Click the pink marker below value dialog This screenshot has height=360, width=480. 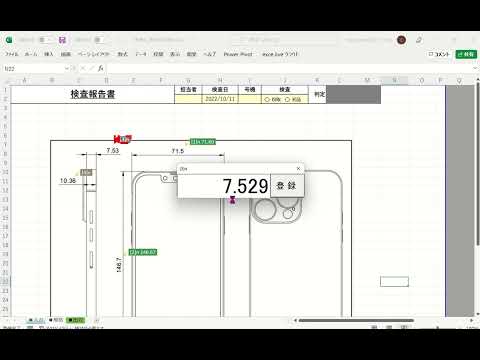233,200
